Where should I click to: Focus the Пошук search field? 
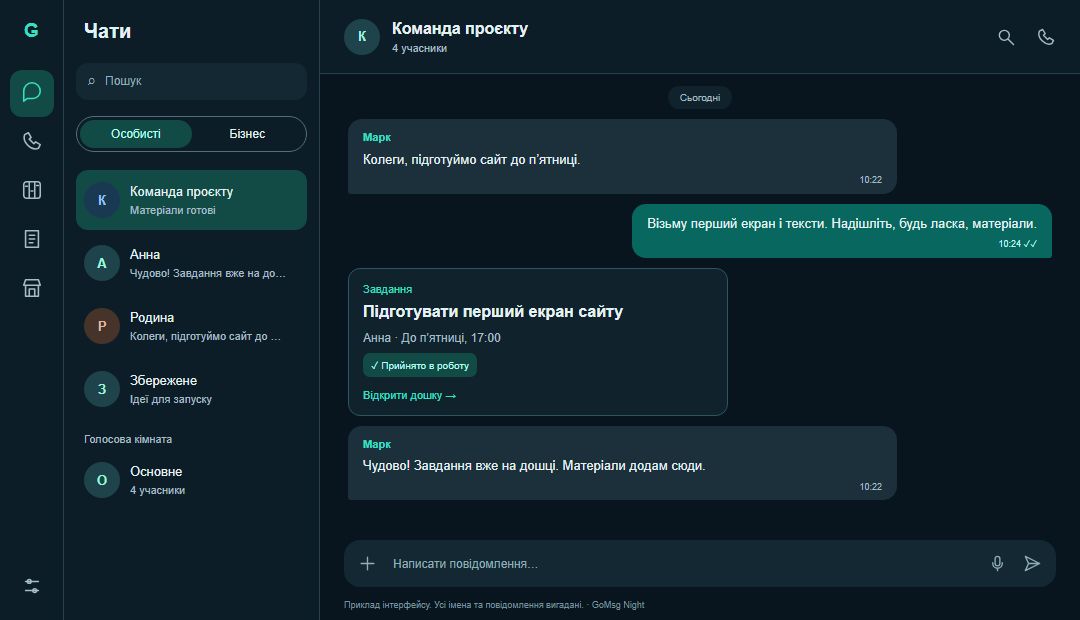(x=191, y=81)
